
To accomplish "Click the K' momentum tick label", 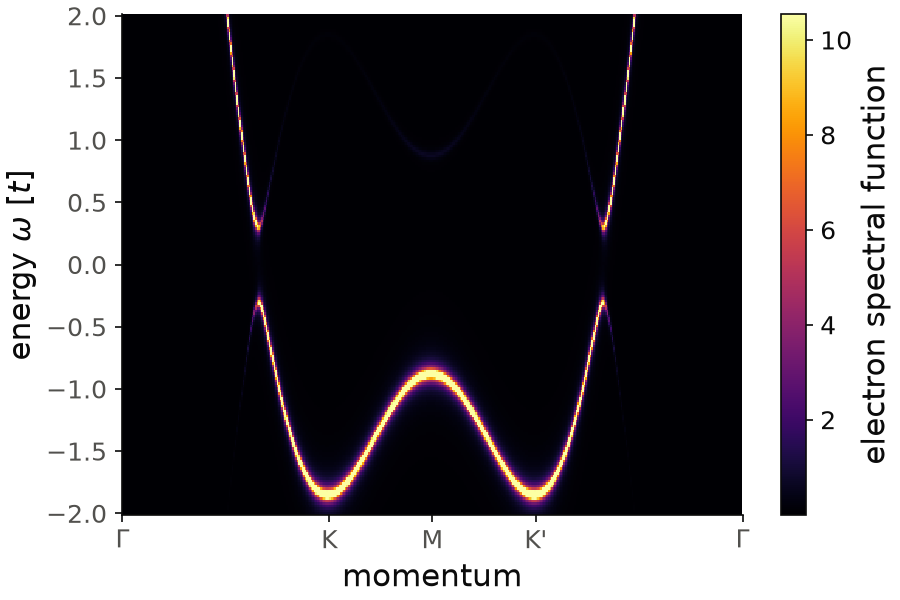I will tap(535, 539).
